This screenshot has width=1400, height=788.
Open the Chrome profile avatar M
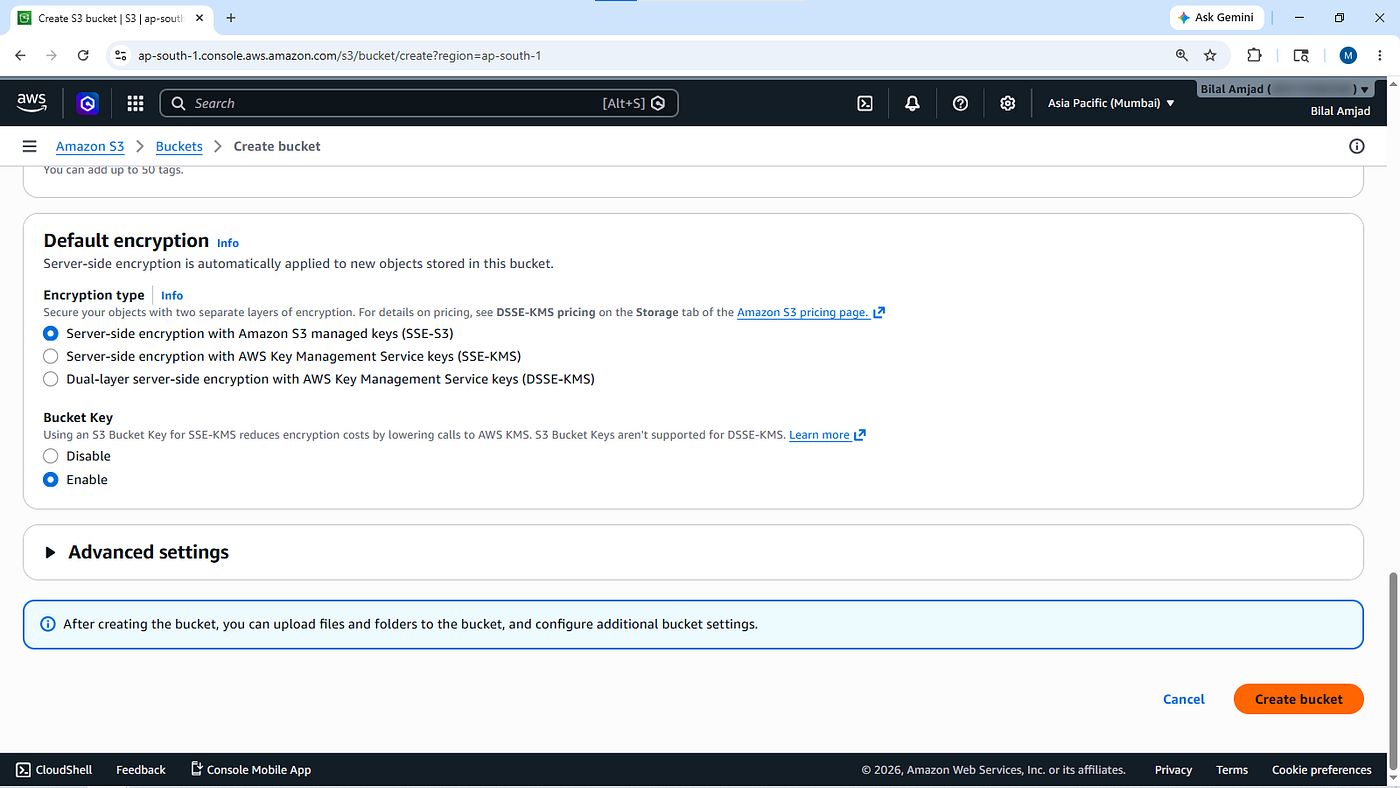tap(1348, 55)
